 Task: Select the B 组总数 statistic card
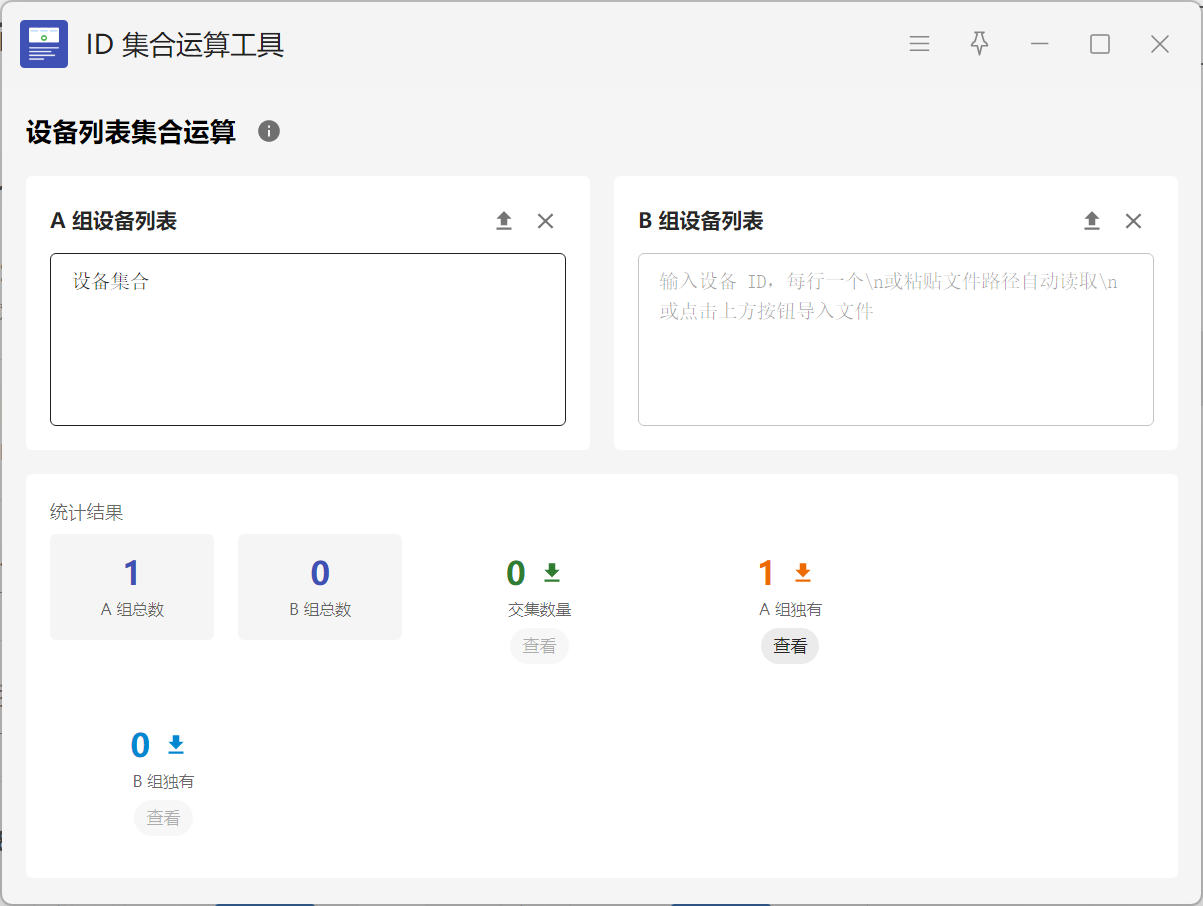320,587
